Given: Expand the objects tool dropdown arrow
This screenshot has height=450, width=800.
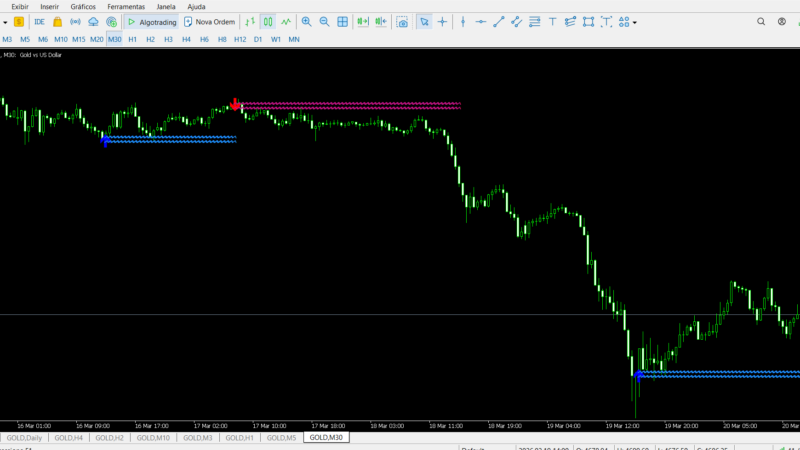Looking at the screenshot, I should 635,22.
